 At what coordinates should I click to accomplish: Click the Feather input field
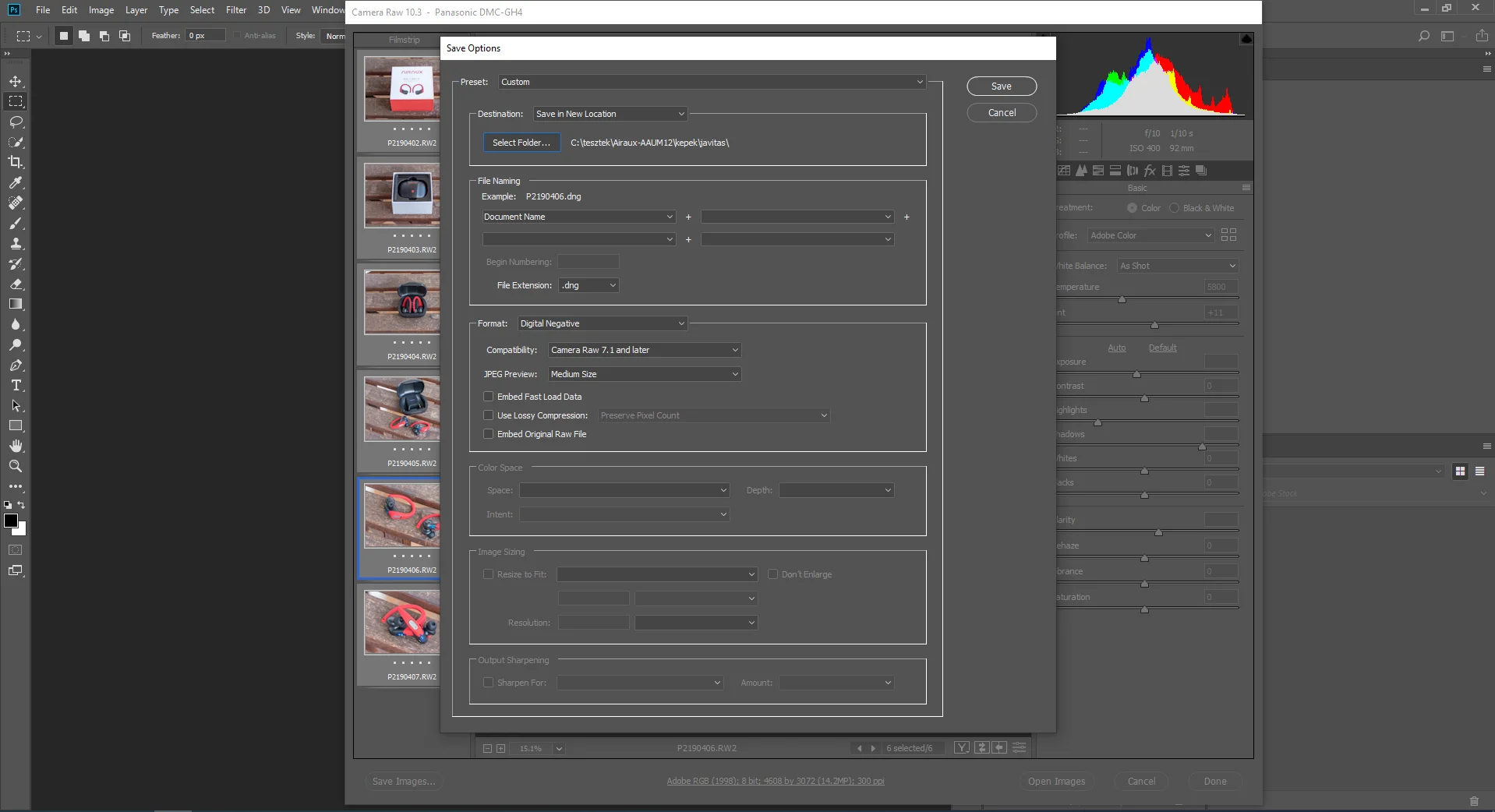tap(205, 36)
